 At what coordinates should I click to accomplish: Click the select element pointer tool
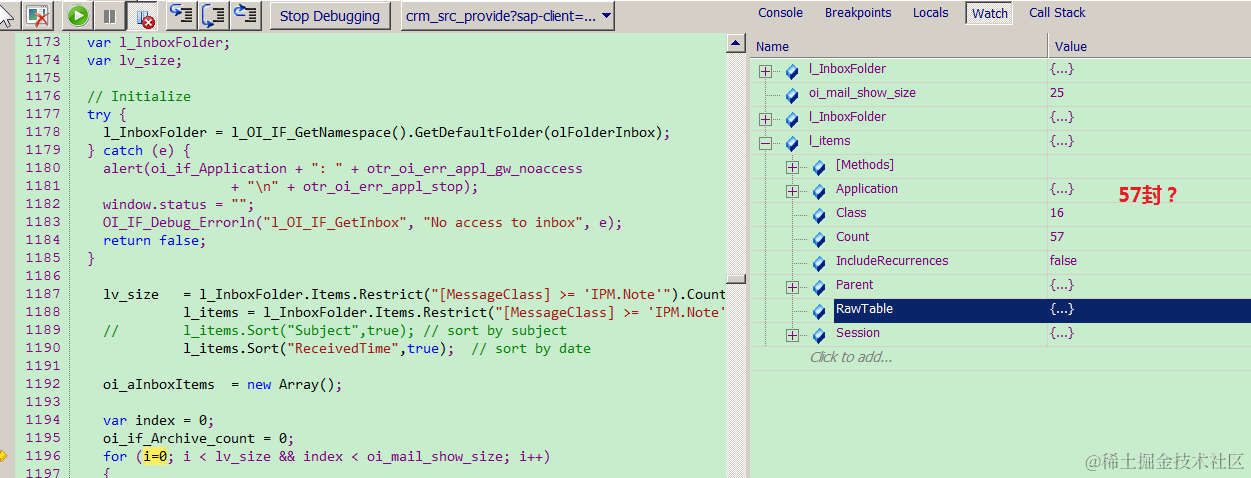pyautogui.click(x=8, y=16)
